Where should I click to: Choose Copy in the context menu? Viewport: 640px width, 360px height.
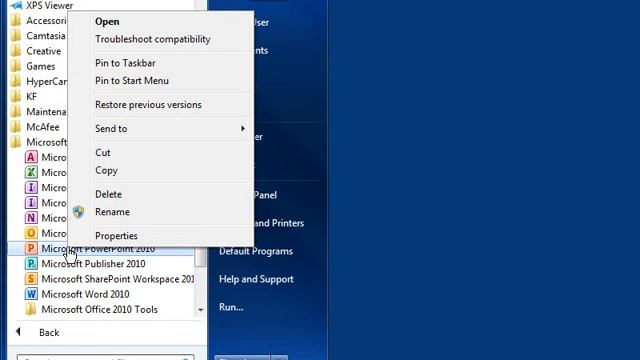pyautogui.click(x=106, y=170)
